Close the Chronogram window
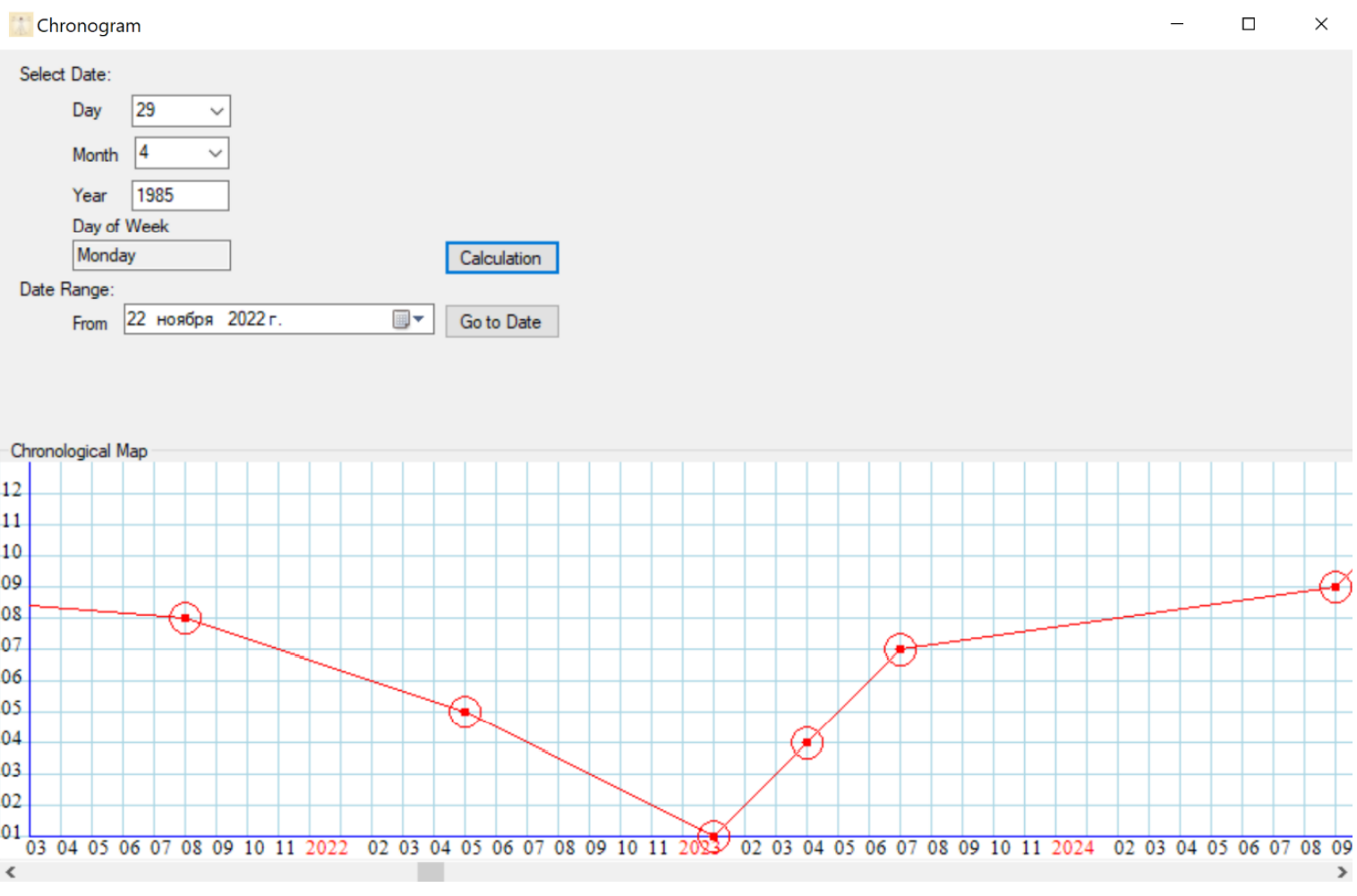This screenshot has width=1357, height=896. pyautogui.click(x=1321, y=24)
